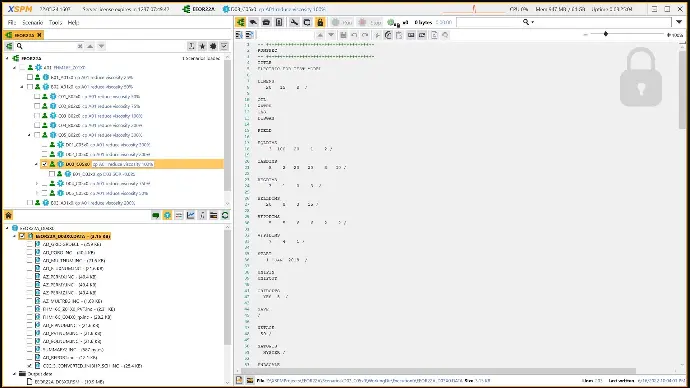Adjust the editor zoom slider handle

[606, 34]
